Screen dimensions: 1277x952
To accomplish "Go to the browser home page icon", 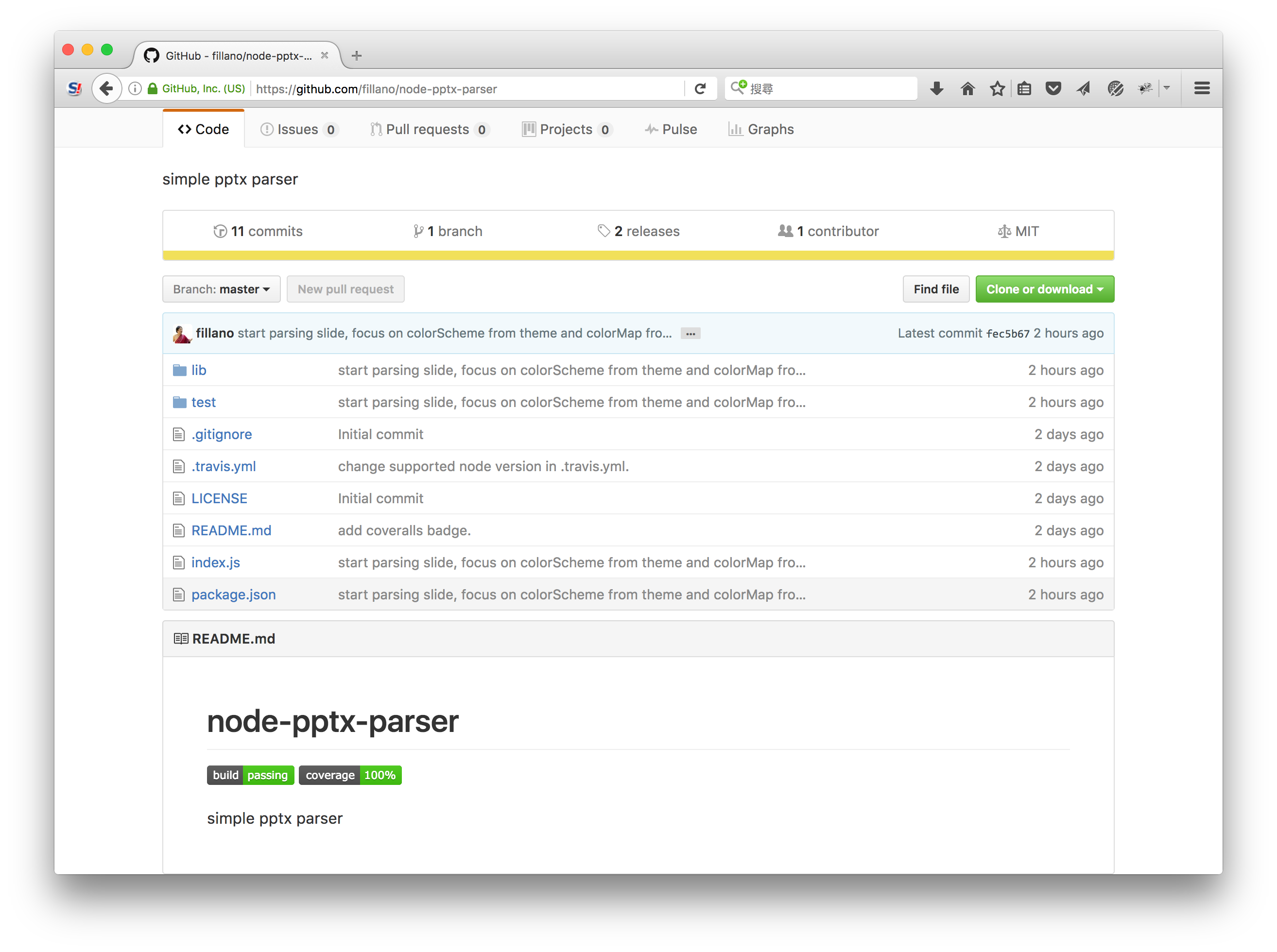I will (967, 88).
